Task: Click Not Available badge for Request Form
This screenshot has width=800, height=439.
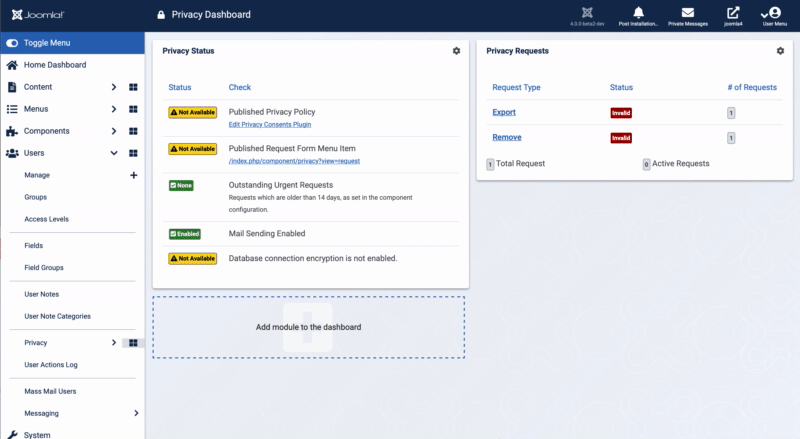Action: tap(193, 149)
